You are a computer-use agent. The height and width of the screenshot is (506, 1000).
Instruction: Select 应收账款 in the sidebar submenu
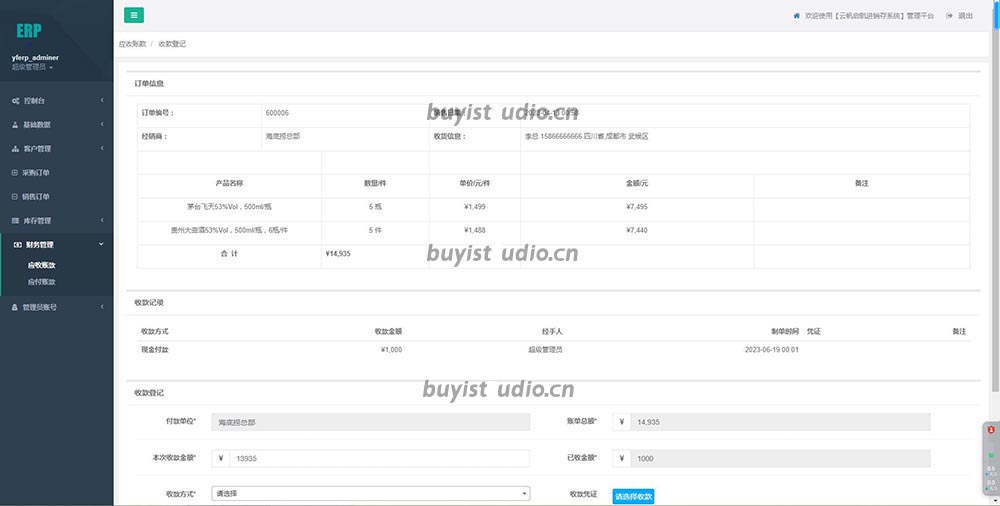point(41,265)
